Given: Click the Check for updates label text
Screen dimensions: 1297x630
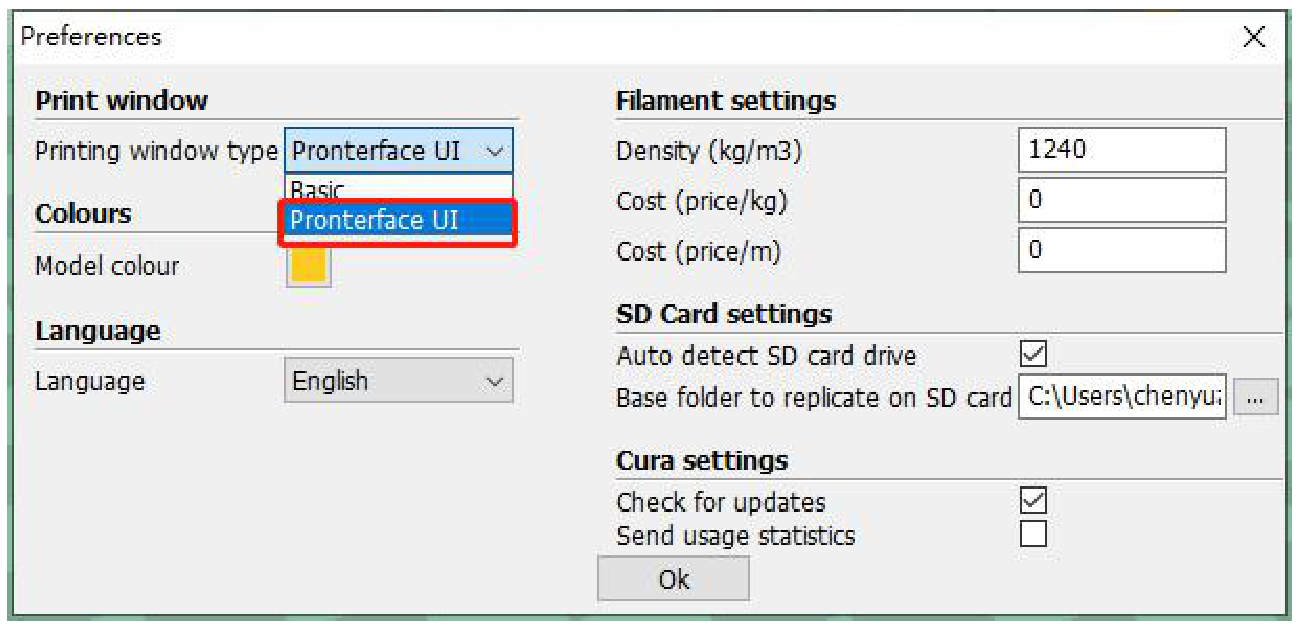Looking at the screenshot, I should tap(720, 502).
